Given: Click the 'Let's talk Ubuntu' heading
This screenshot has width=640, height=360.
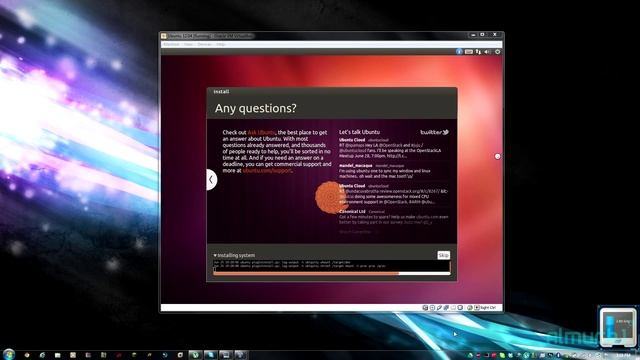Looking at the screenshot, I should pyautogui.click(x=359, y=132).
